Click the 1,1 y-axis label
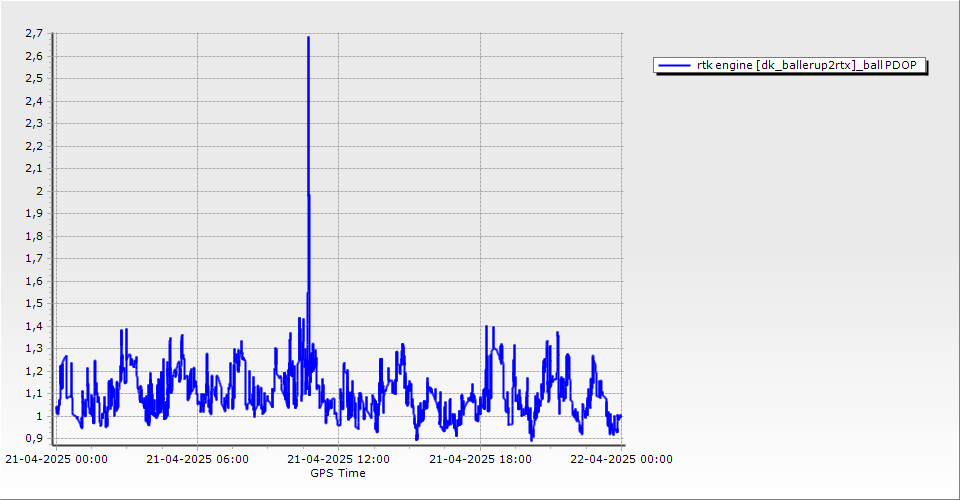 tap(34, 394)
